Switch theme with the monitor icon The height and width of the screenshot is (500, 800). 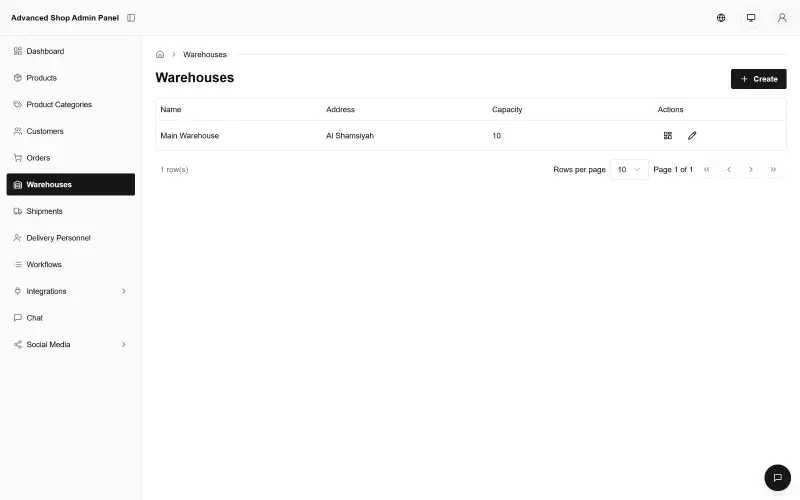pyautogui.click(x=751, y=18)
